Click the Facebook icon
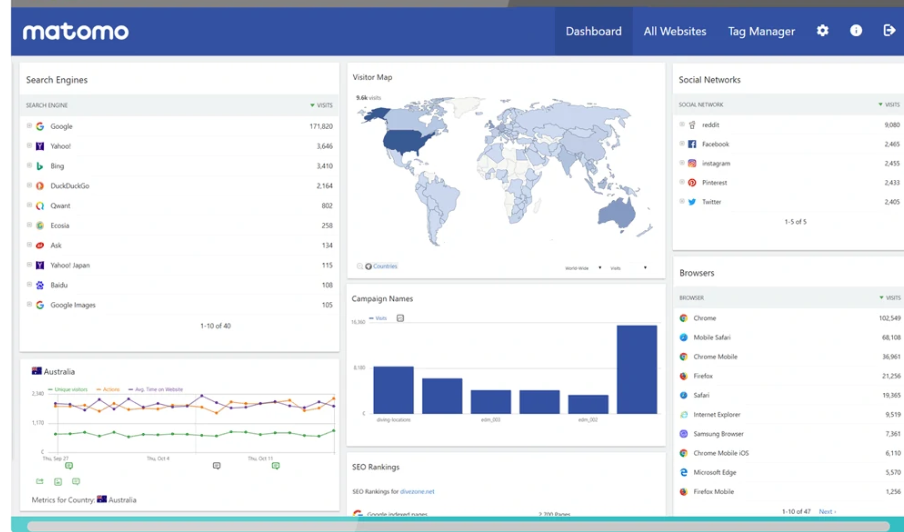Screen dimensions: 904x532 tap(692, 144)
